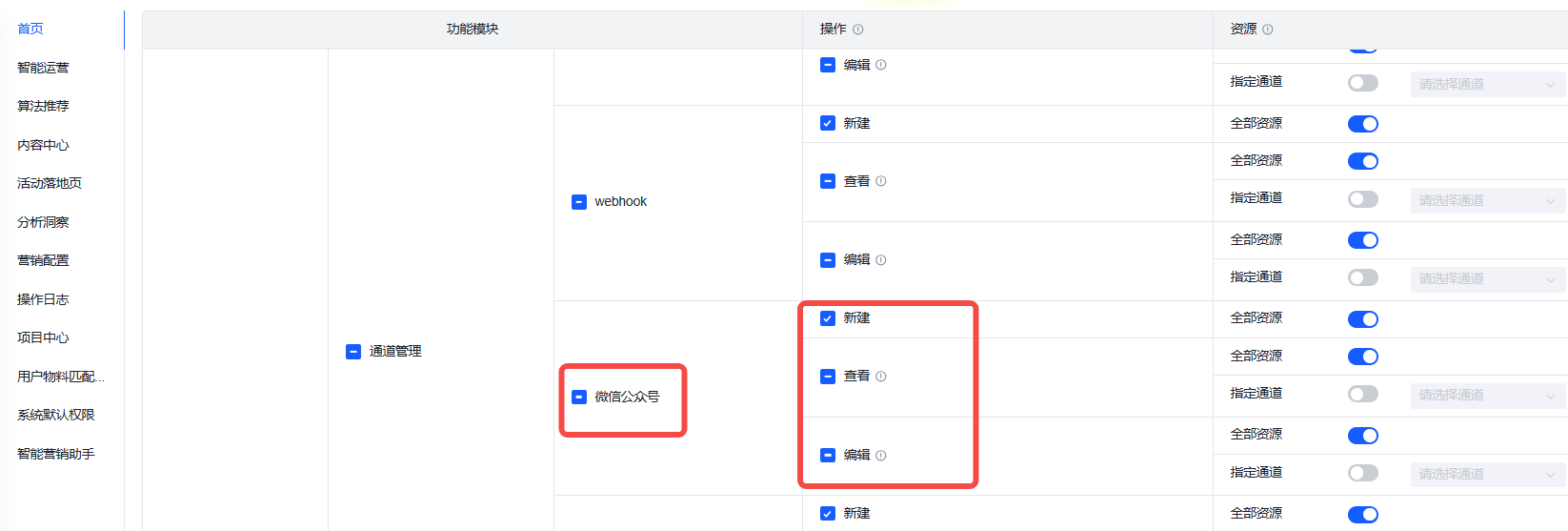Click info icon of 编辑 row above webhook
The image size is (1568, 531).
point(880,65)
